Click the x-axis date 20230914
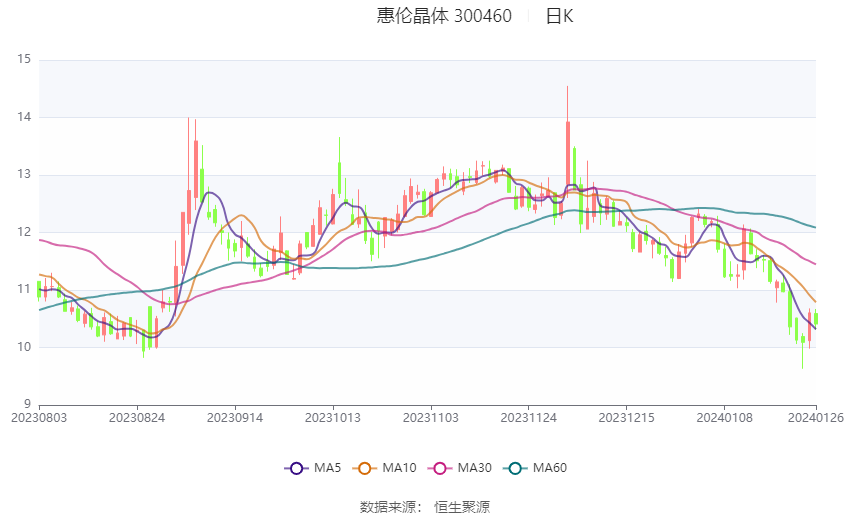 (235, 418)
